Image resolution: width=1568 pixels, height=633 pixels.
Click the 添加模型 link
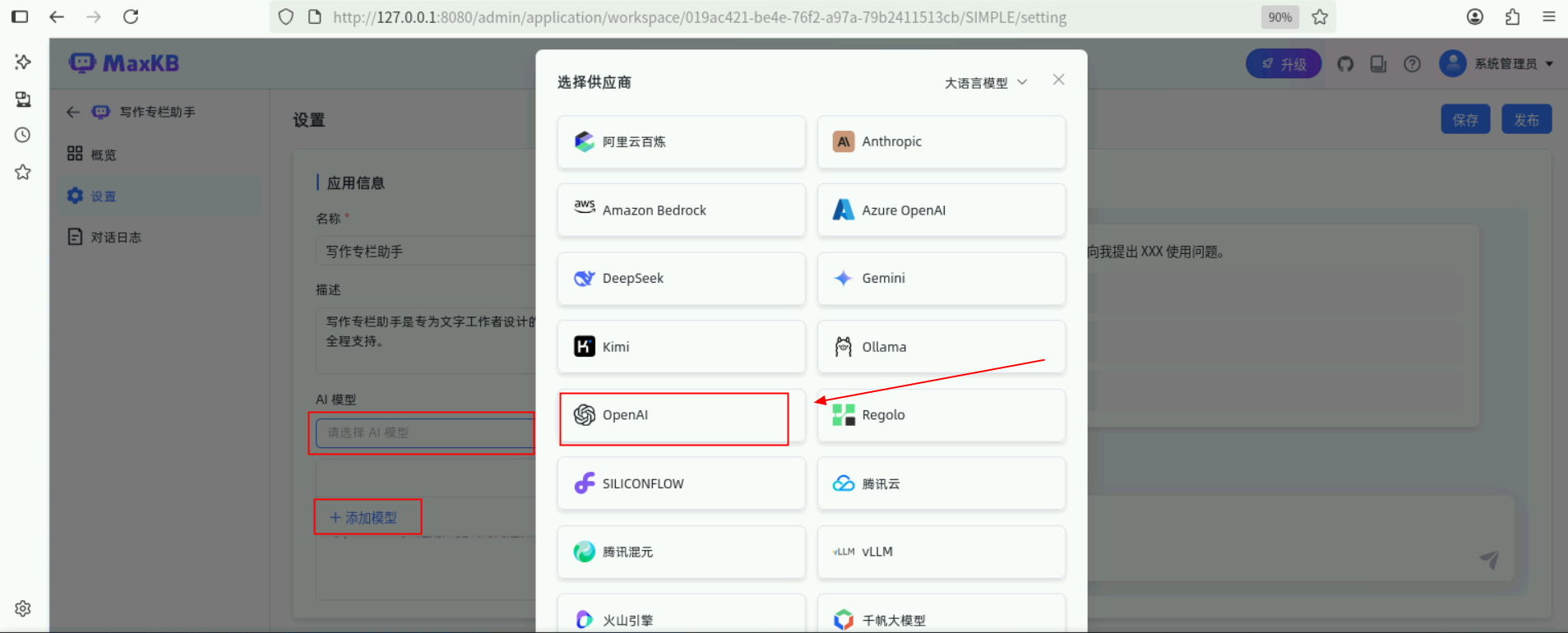coord(364,518)
